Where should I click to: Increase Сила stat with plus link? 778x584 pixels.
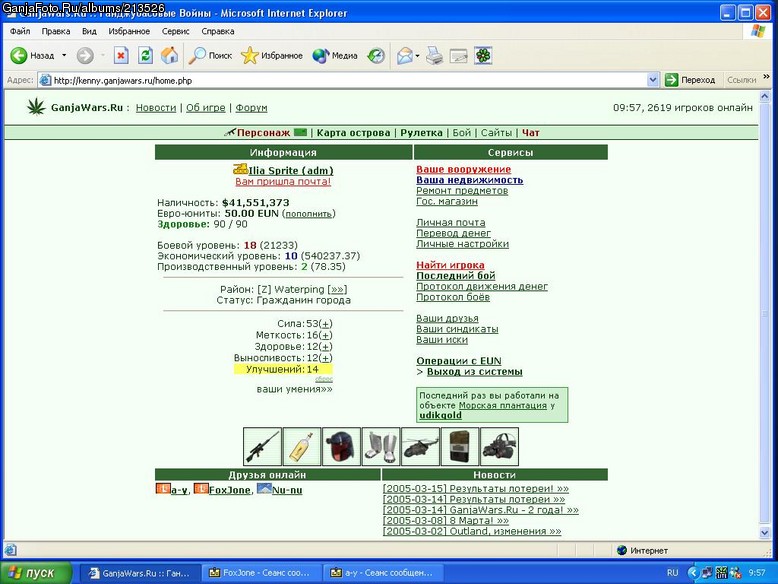click(325, 324)
